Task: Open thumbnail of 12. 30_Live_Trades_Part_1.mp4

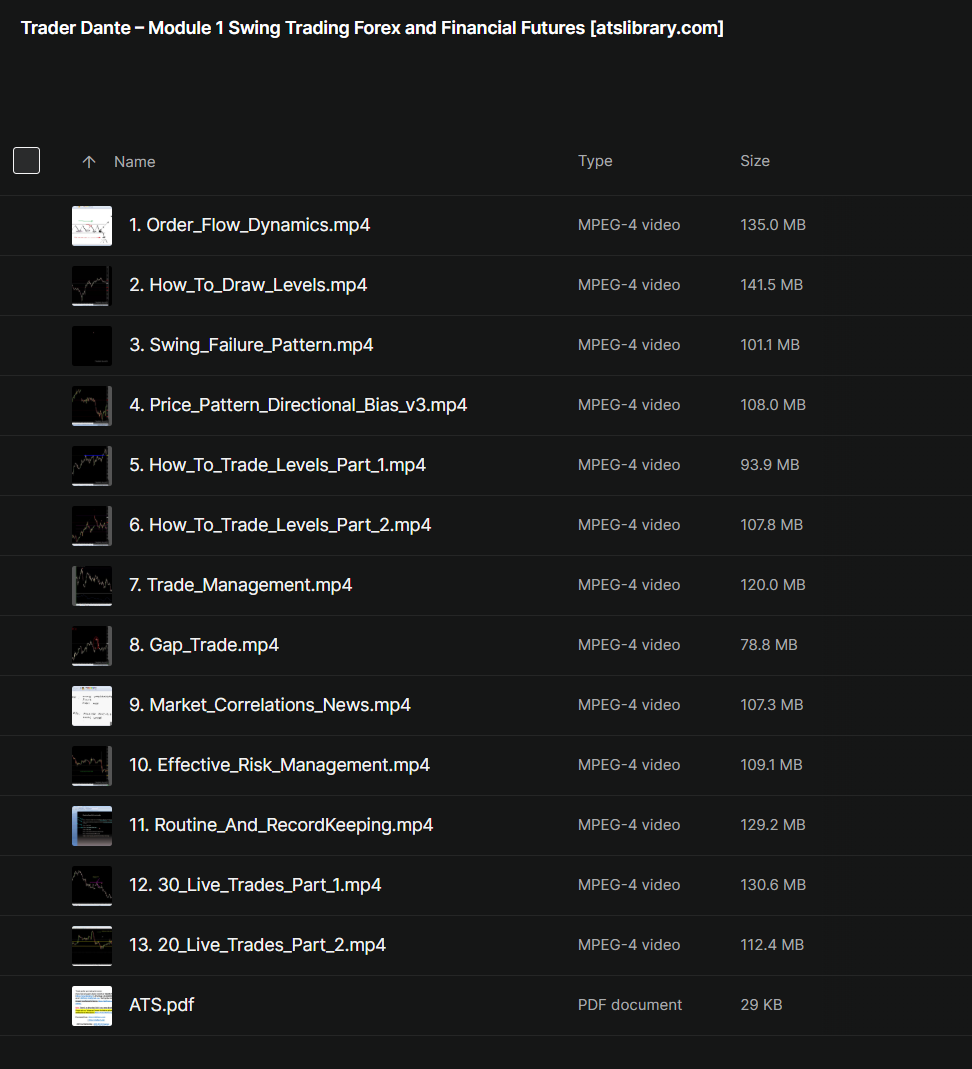Action: [92, 886]
